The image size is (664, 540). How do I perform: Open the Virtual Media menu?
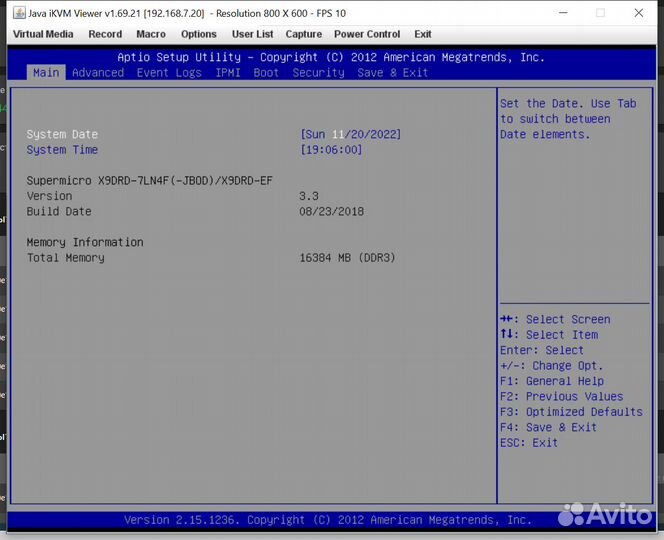point(43,34)
